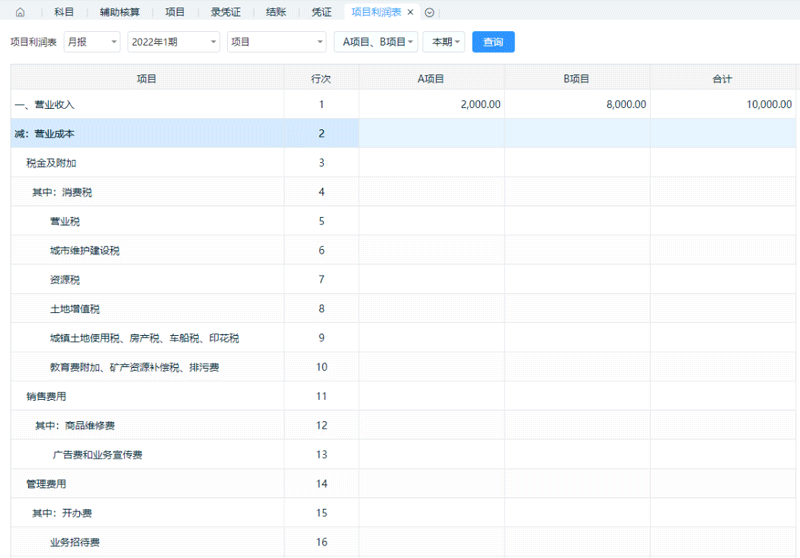Select the 管理费用 row
The width and height of the screenshot is (800, 558).
pos(403,484)
